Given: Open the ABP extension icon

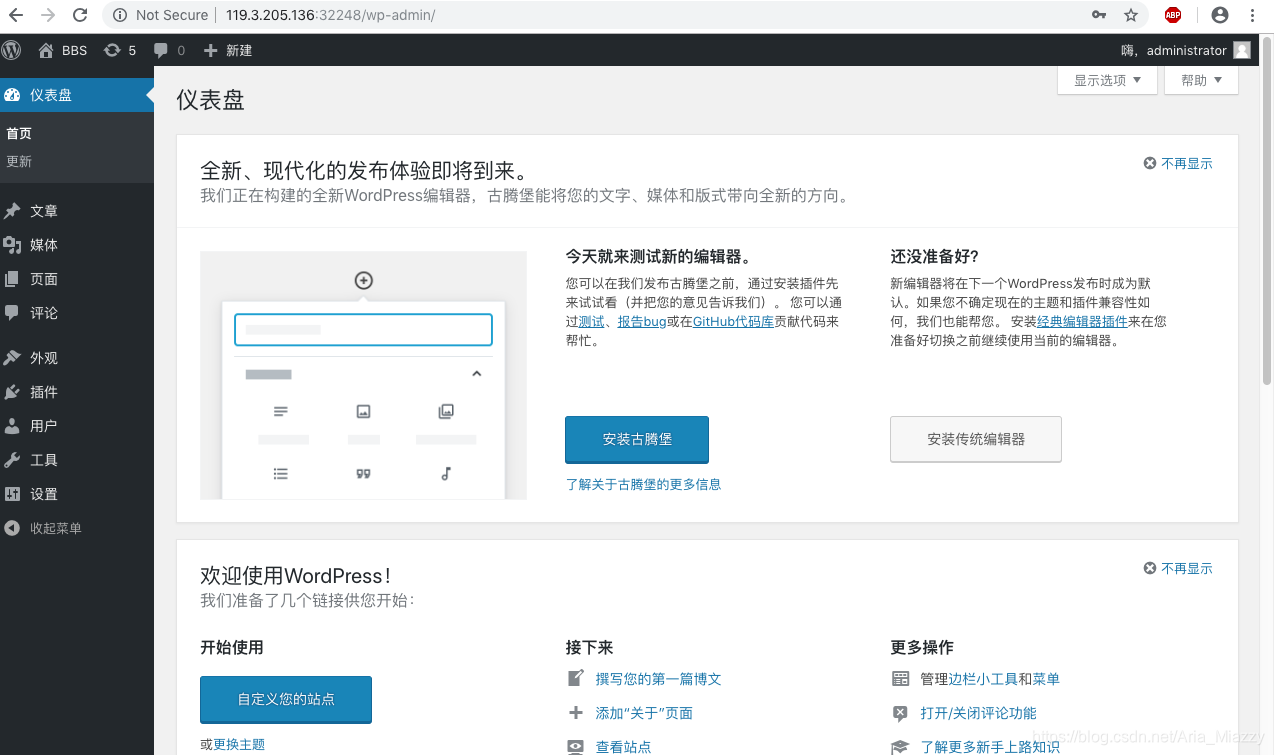Looking at the screenshot, I should coord(1173,15).
